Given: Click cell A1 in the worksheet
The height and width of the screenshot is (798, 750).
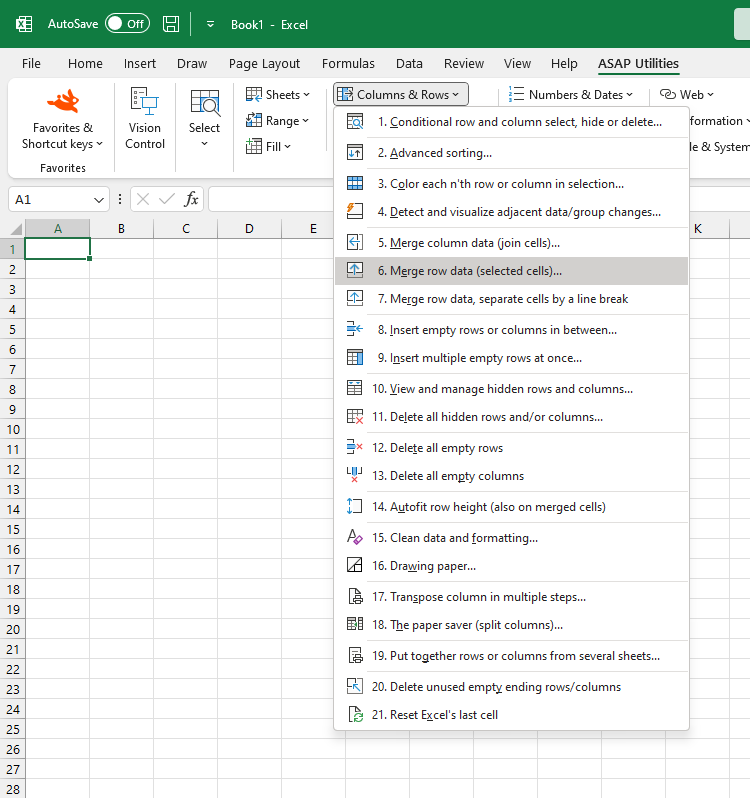Looking at the screenshot, I should [57, 249].
